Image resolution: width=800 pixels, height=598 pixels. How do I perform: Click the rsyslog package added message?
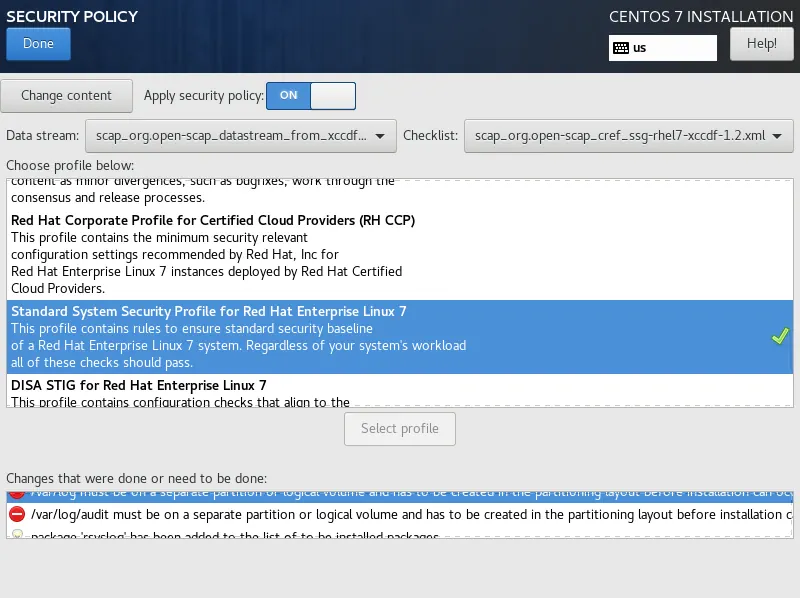pyautogui.click(x=400, y=532)
